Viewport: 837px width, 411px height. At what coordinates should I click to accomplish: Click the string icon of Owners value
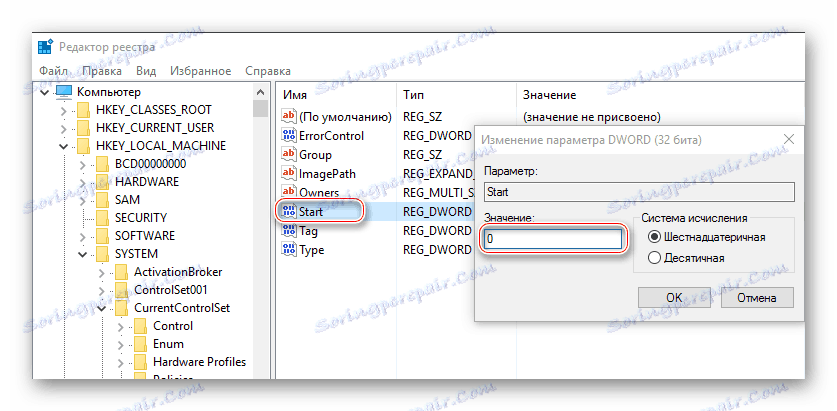288,192
